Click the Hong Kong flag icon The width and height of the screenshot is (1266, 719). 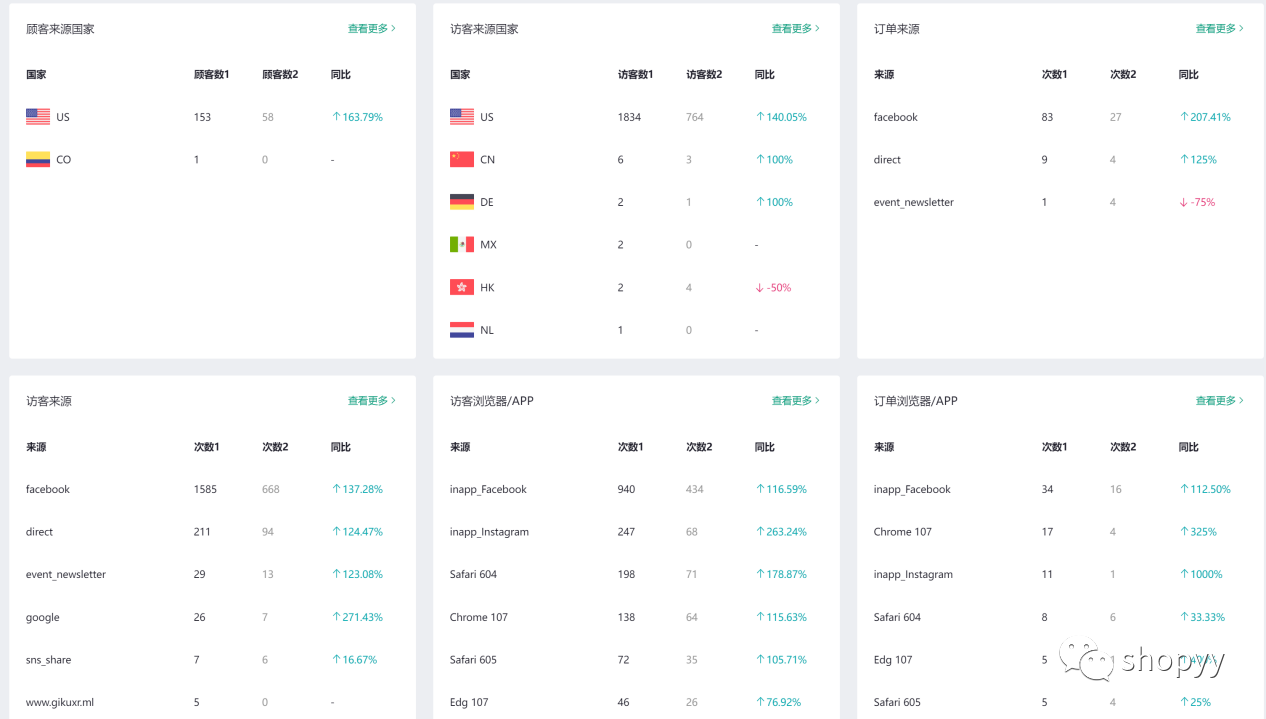click(x=462, y=288)
